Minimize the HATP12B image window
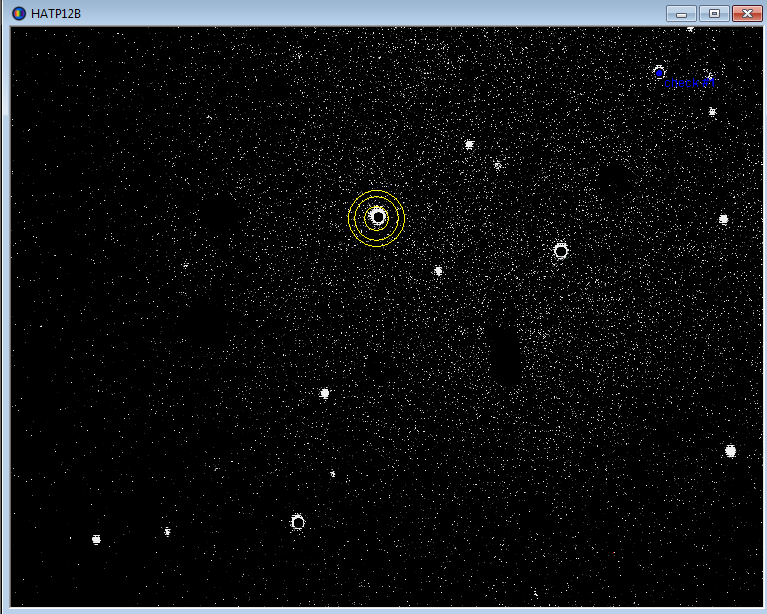This screenshot has width=767, height=614. pos(681,13)
